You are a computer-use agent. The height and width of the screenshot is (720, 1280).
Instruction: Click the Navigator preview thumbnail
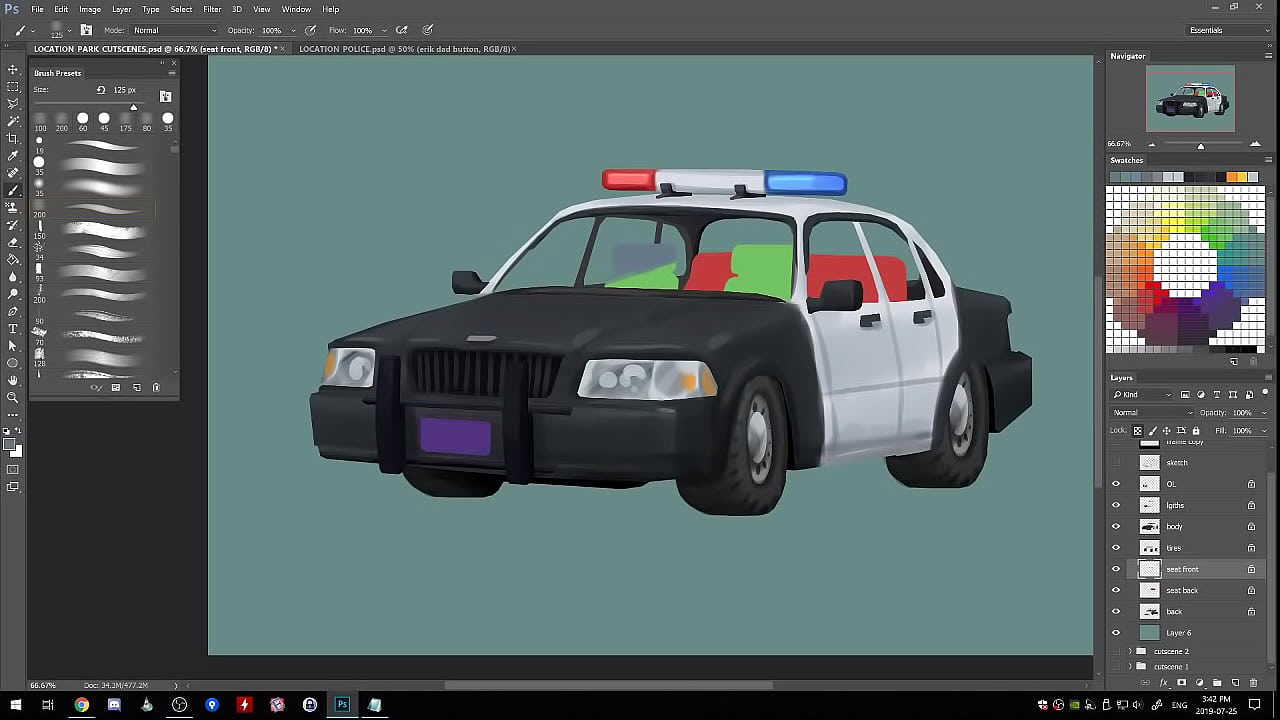(x=1190, y=99)
